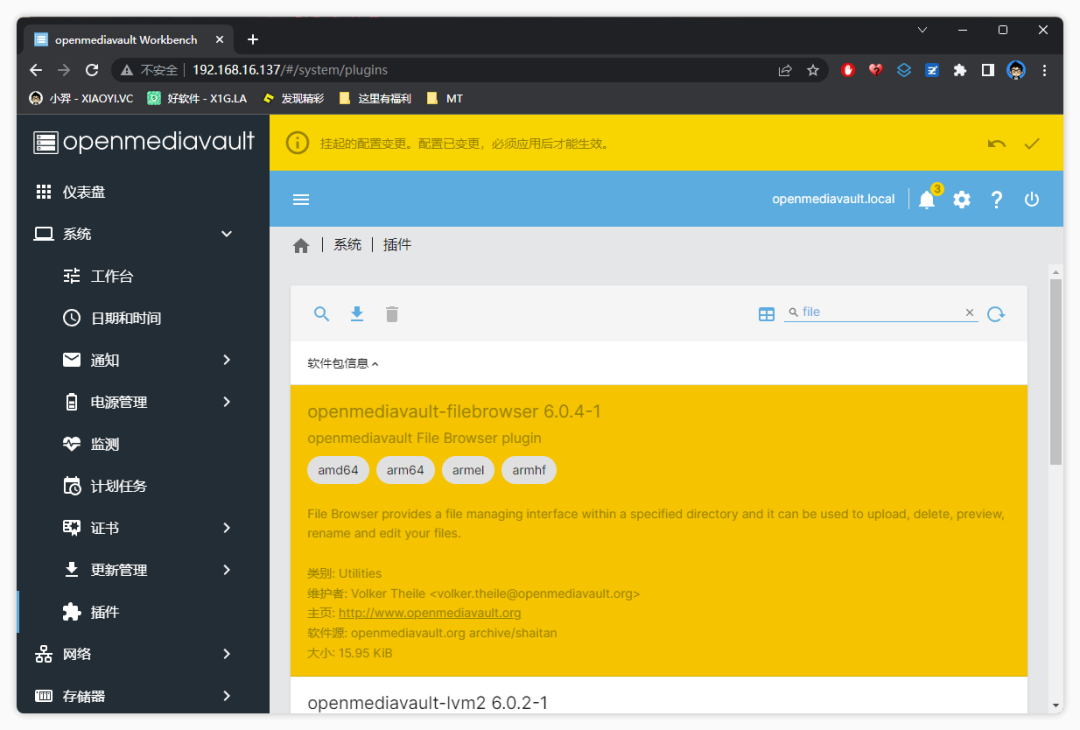Screen dimensions: 1080x730
Task: Toggle the hamburger navigation menu
Action: (x=301, y=200)
